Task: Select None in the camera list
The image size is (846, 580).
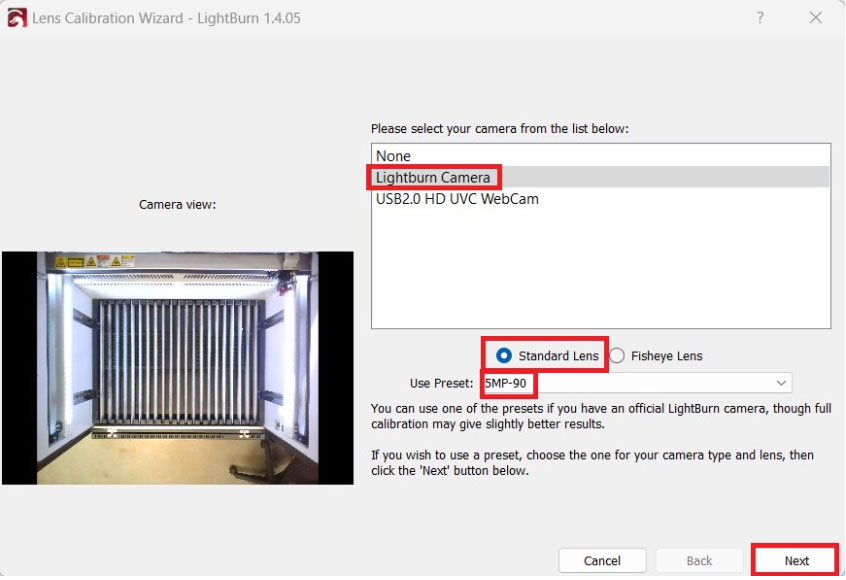Action: (601, 156)
